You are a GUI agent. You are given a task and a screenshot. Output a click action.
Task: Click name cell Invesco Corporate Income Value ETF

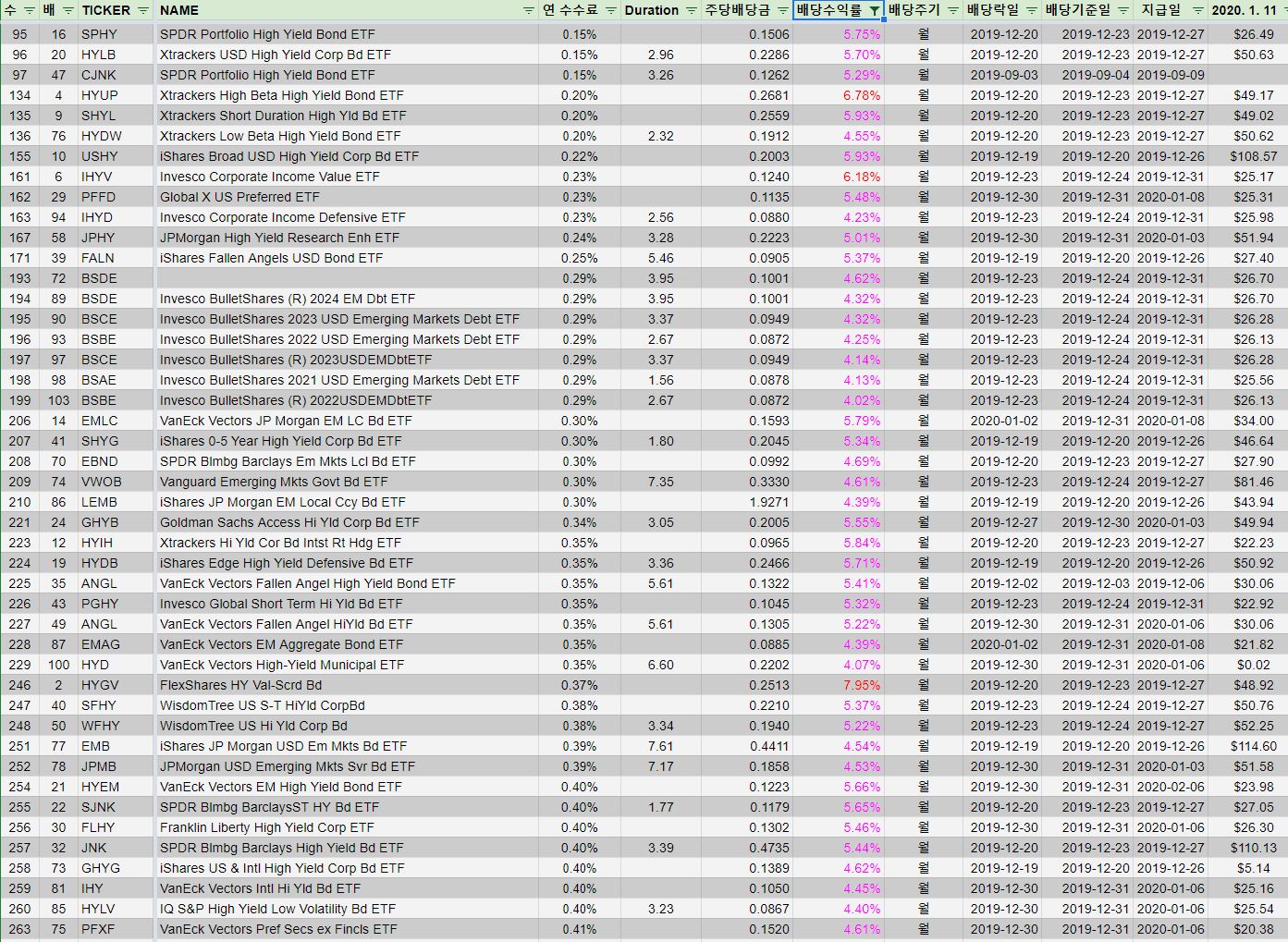point(346,177)
